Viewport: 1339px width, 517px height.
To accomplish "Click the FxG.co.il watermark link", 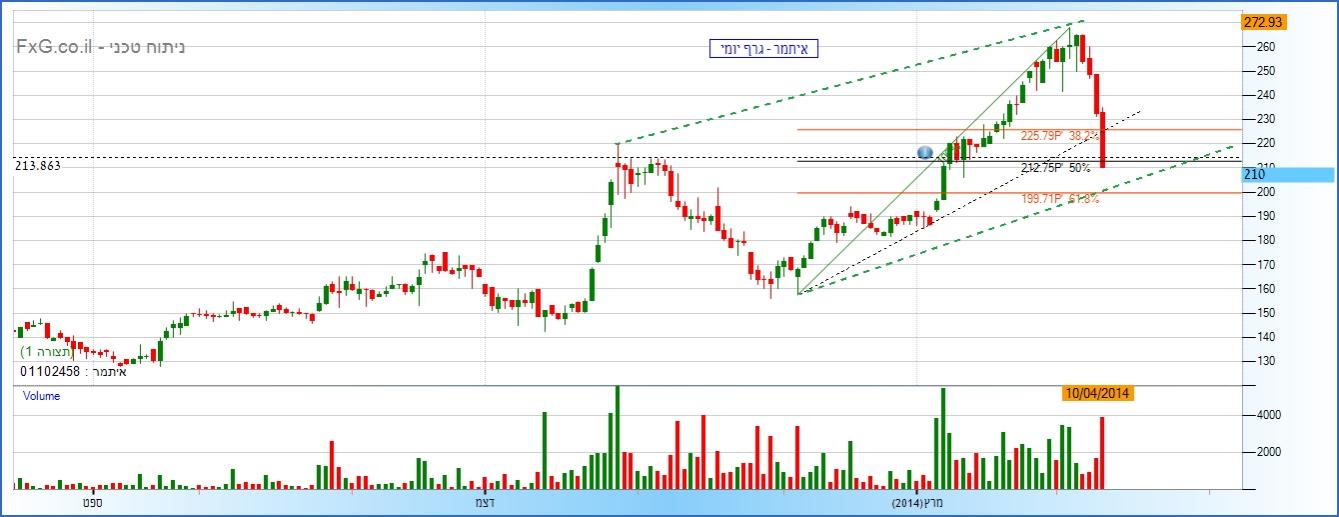I will [x=57, y=47].
